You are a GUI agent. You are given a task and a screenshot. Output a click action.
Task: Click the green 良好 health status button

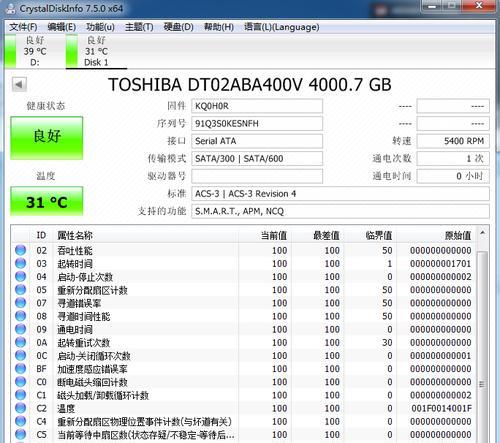point(47,138)
